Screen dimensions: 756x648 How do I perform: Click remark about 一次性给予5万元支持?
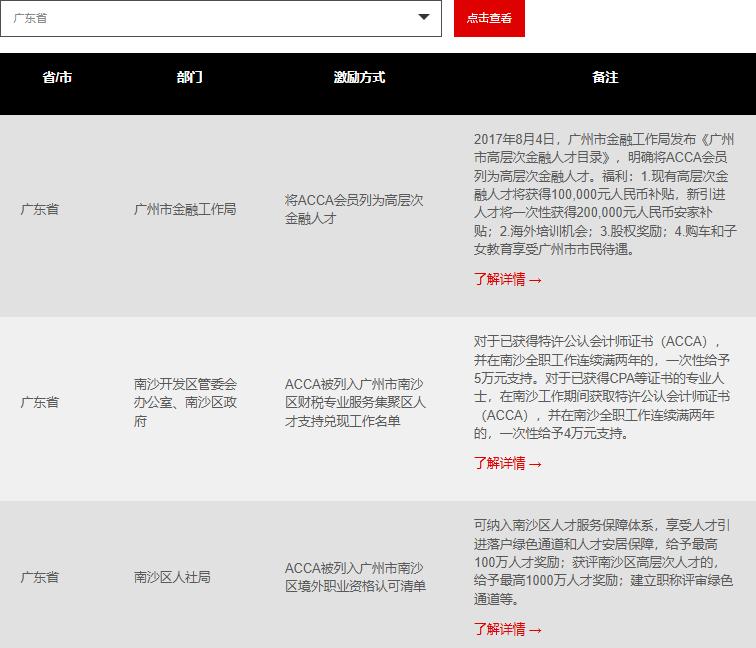[602, 388]
